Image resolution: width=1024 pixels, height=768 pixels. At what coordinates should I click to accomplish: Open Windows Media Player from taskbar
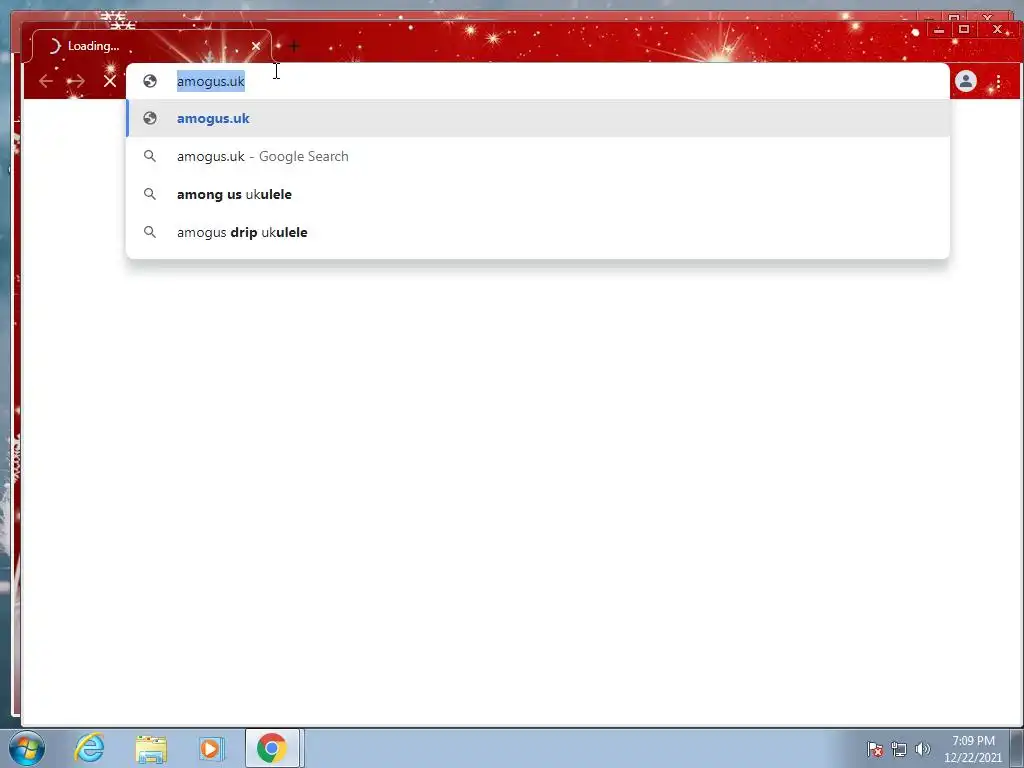(210, 748)
